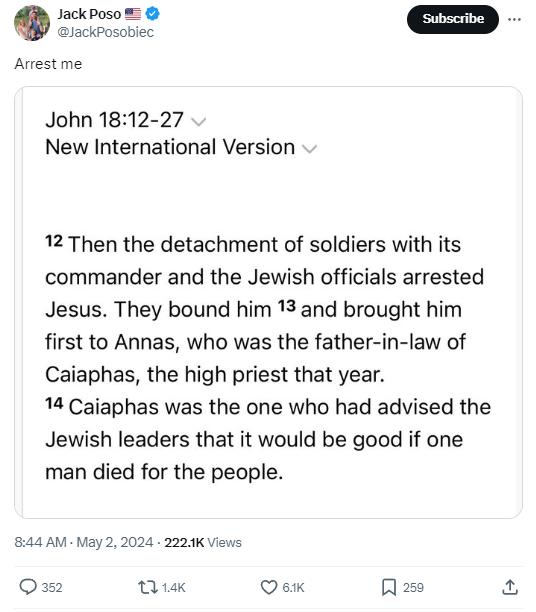
Task: Open the embedded Bible verse image
Action: point(269,302)
